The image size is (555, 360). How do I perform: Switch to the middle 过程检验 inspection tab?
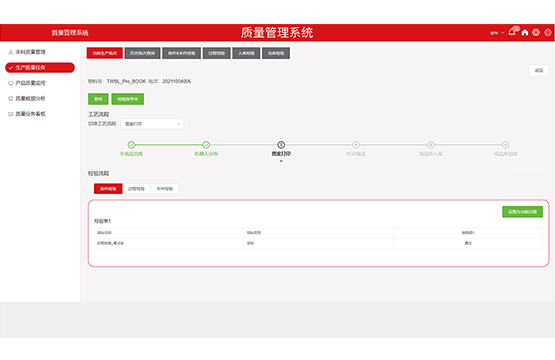(x=136, y=189)
